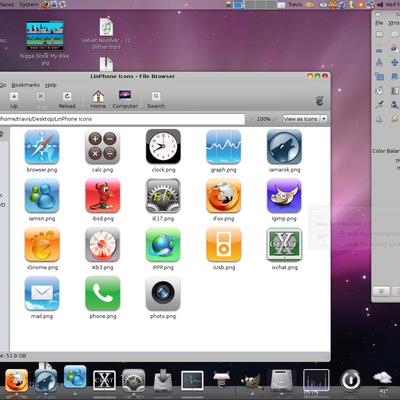400x400 pixels.
Task: Select the iGnome.png foot icon
Action: pyautogui.click(x=42, y=245)
